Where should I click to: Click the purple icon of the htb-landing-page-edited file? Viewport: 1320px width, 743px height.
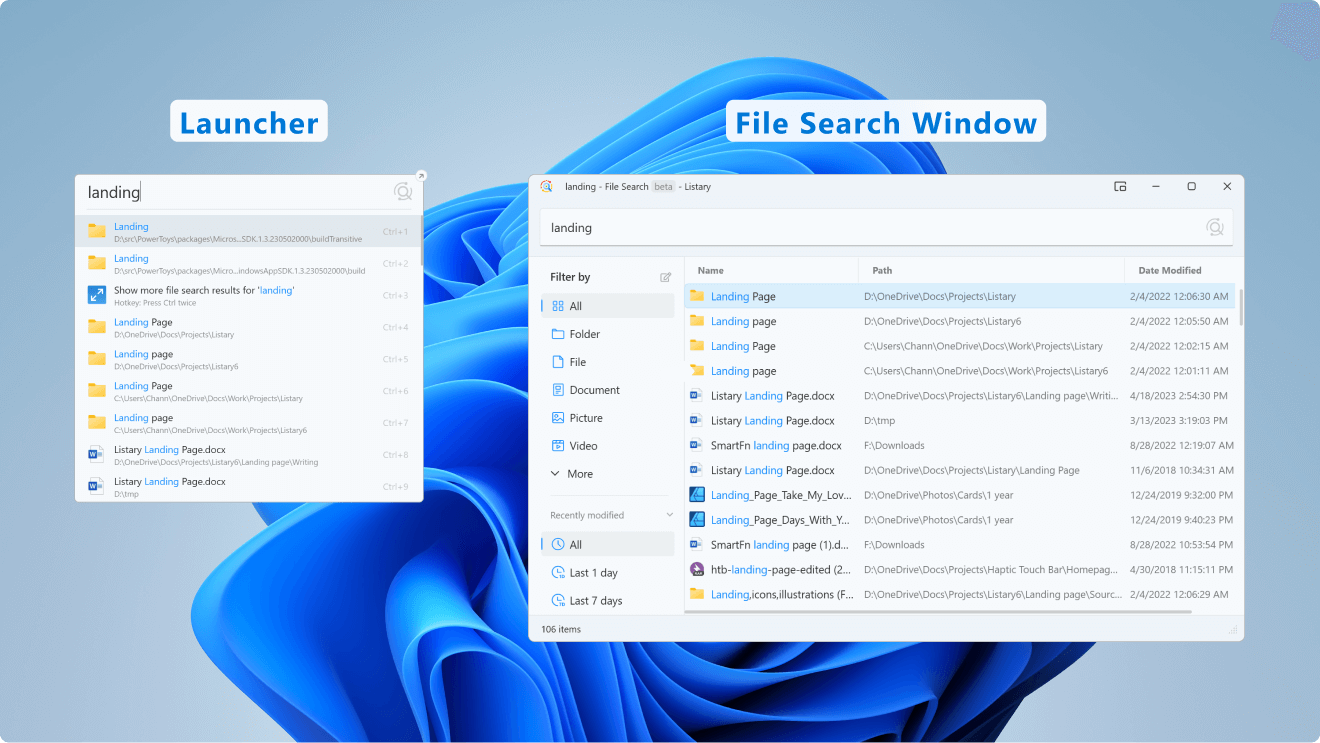pyautogui.click(x=697, y=570)
